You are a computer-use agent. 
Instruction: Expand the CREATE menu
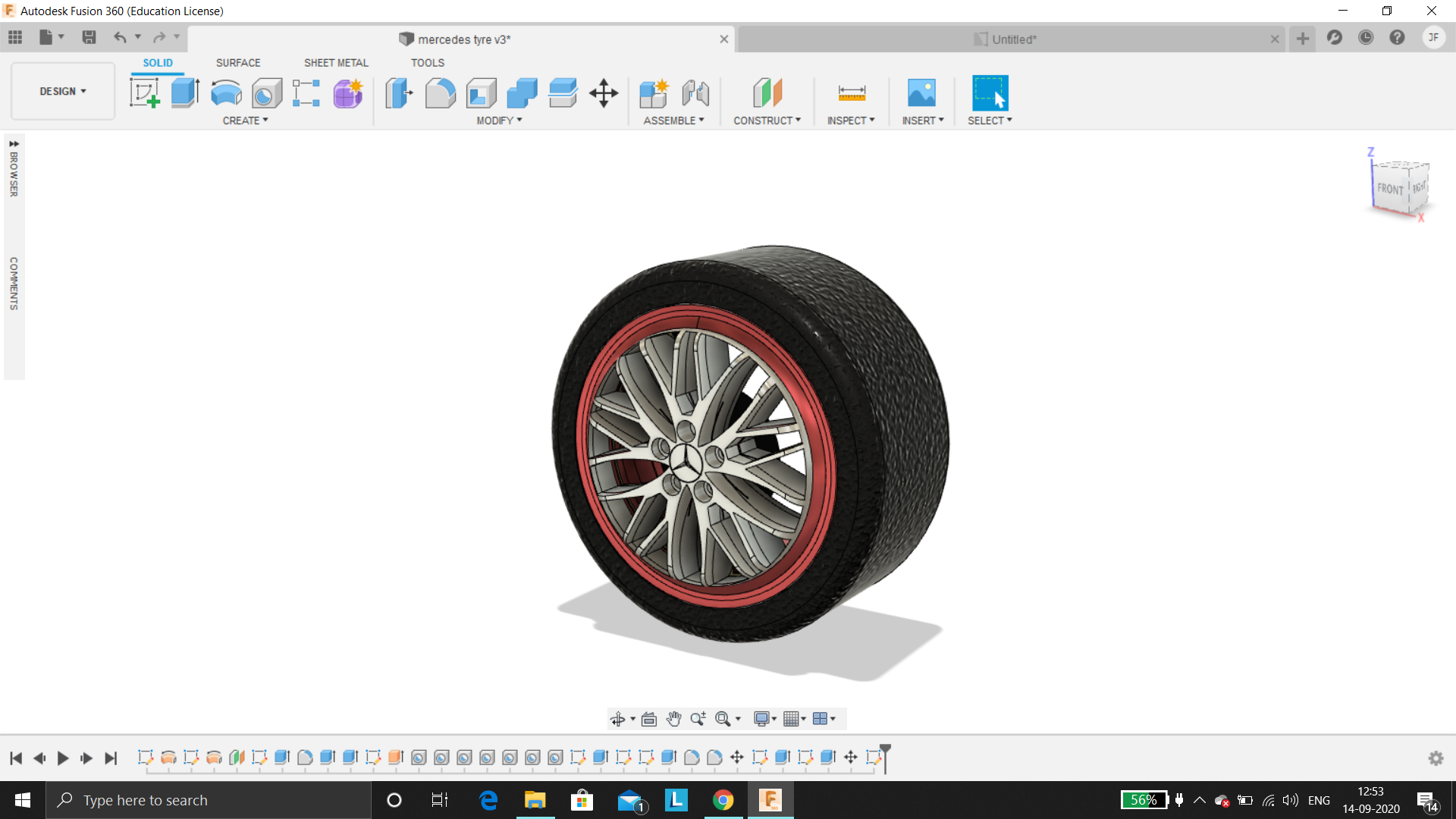(x=245, y=121)
